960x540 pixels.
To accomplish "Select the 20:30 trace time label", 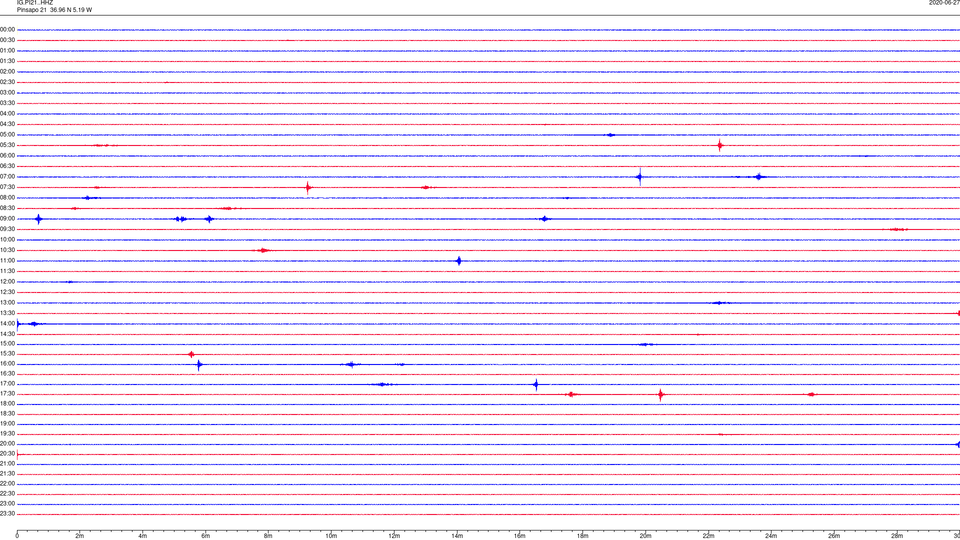I will [7, 454].
